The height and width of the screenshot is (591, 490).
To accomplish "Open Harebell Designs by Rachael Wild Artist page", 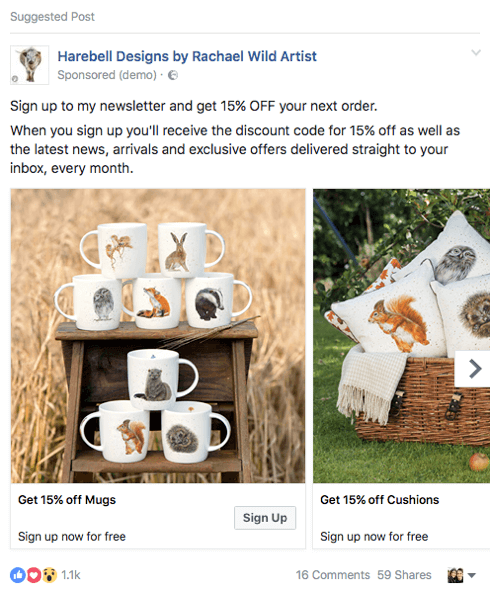I will [x=187, y=56].
